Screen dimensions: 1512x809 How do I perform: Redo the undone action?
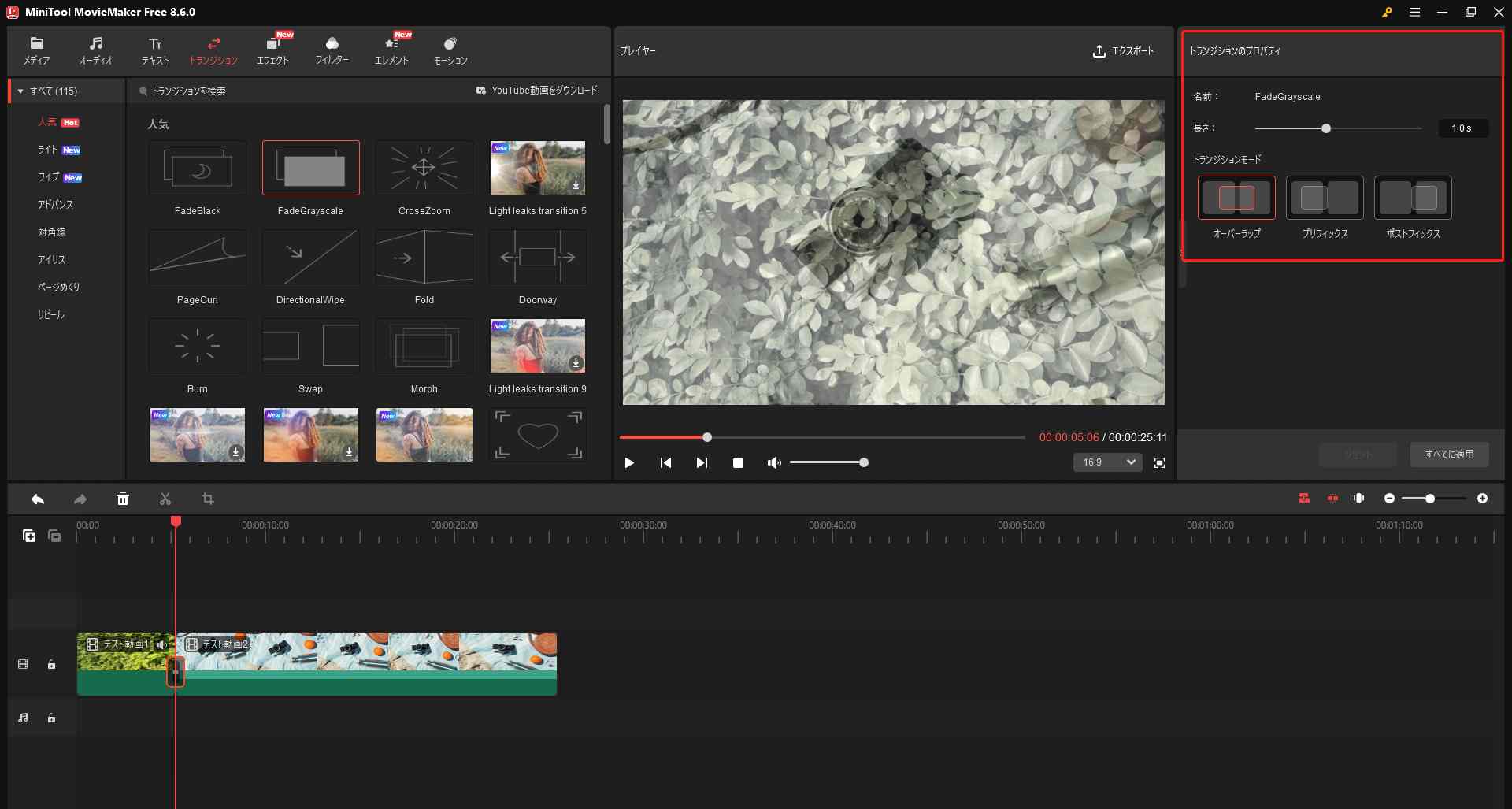pos(79,499)
